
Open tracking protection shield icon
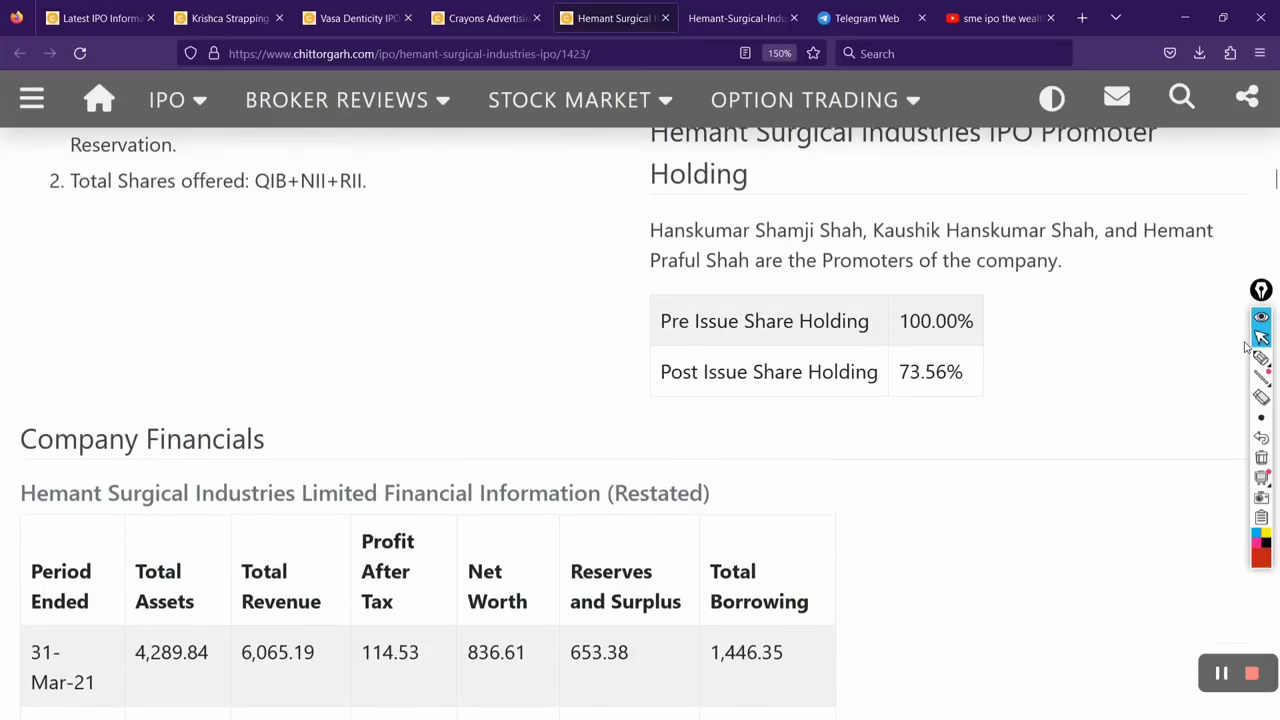[x=190, y=53]
